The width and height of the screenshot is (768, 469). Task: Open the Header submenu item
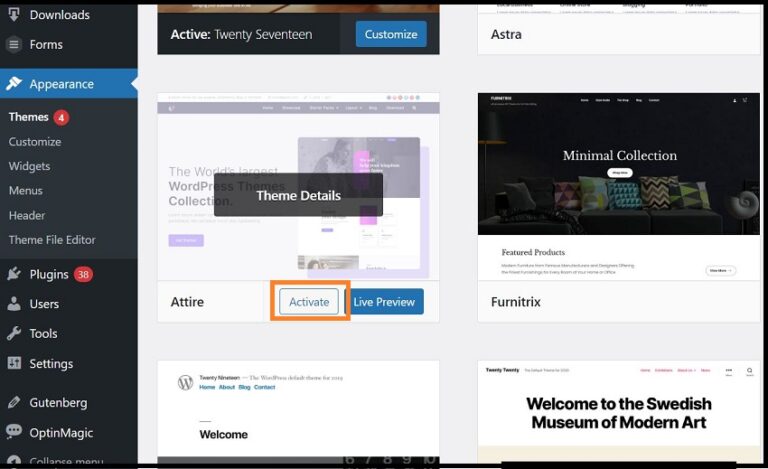[27, 215]
